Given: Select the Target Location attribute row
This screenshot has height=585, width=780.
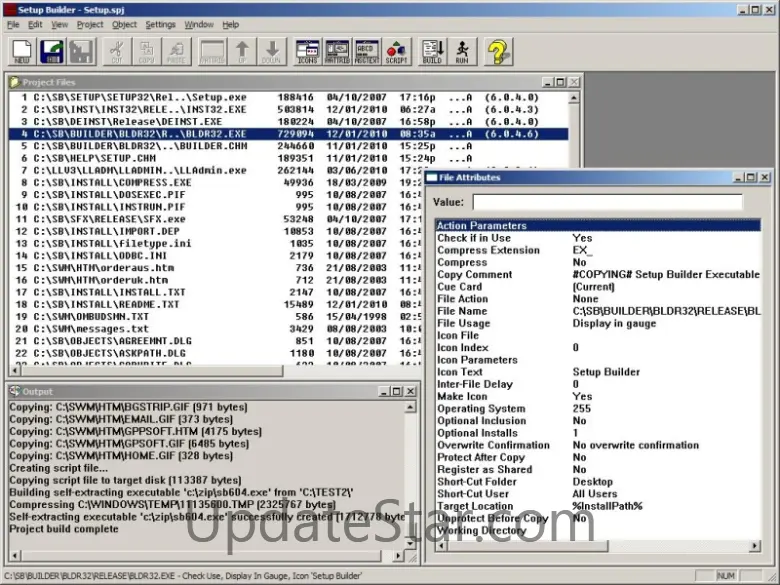Looking at the screenshot, I should click(x=598, y=506).
